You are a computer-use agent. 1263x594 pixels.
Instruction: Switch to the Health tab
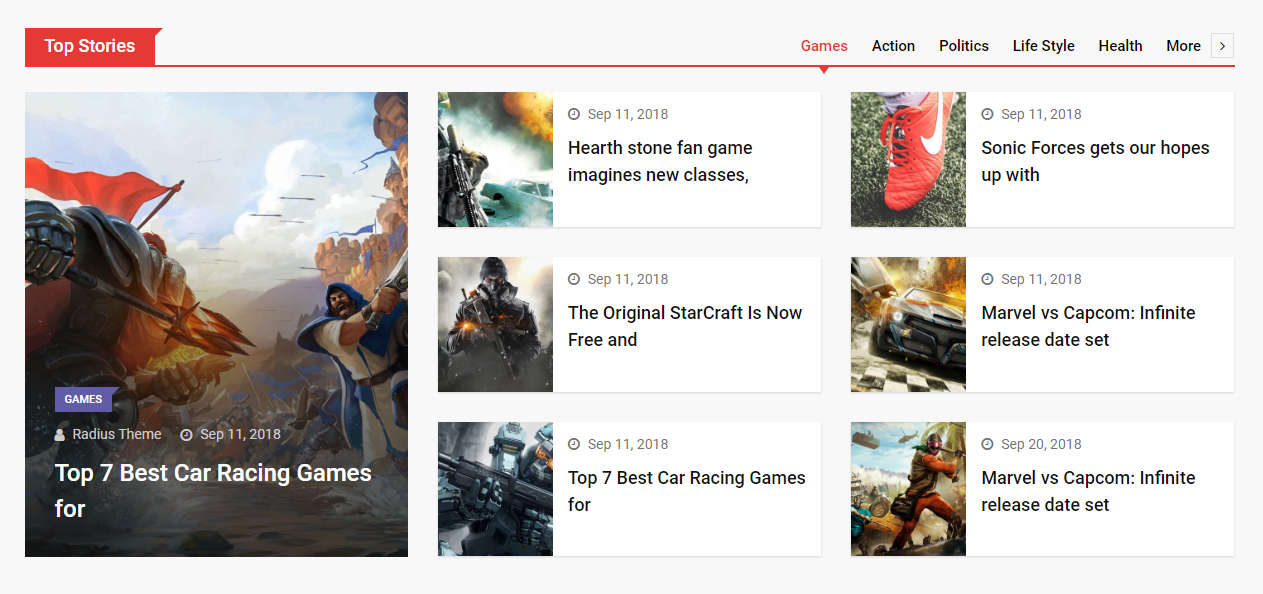click(x=1120, y=46)
